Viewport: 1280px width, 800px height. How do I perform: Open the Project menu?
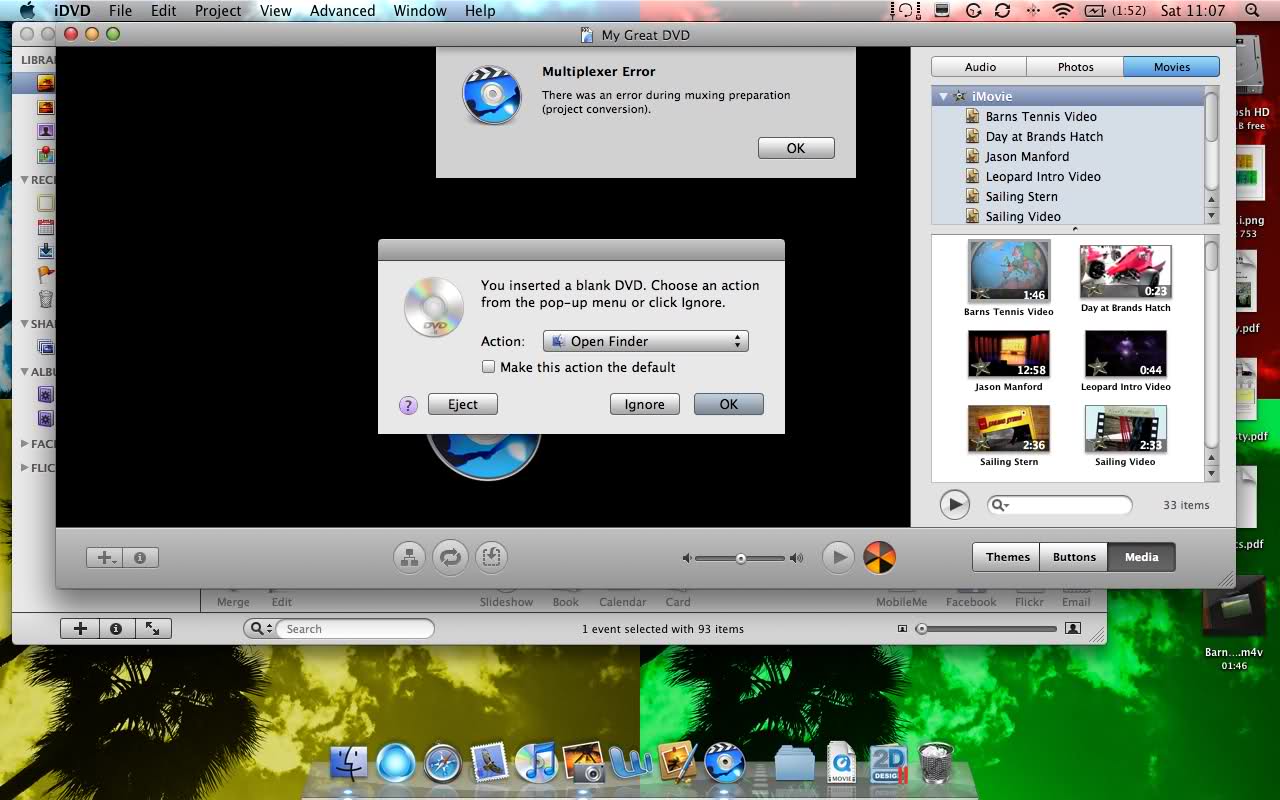coord(218,11)
